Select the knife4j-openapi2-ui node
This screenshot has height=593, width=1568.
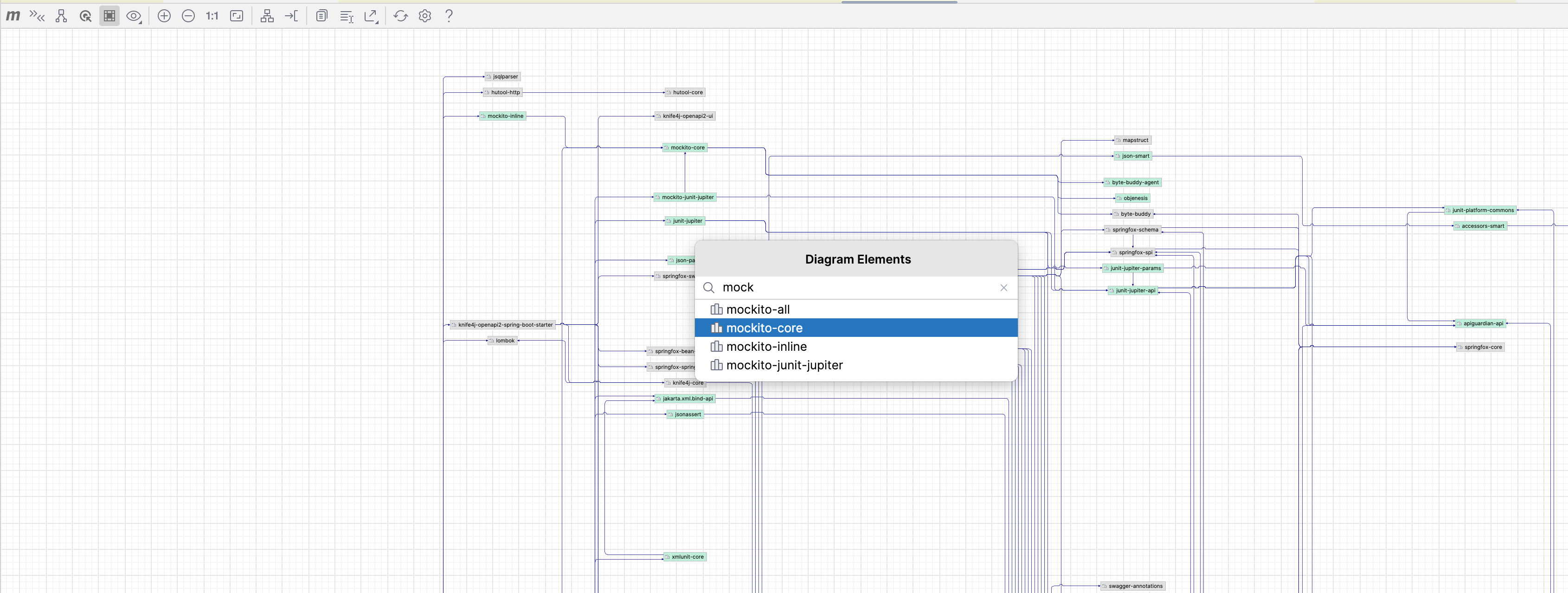[x=685, y=116]
